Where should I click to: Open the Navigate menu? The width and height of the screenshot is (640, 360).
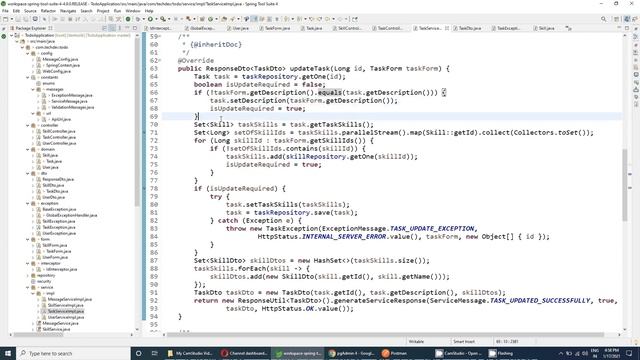[68, 11]
